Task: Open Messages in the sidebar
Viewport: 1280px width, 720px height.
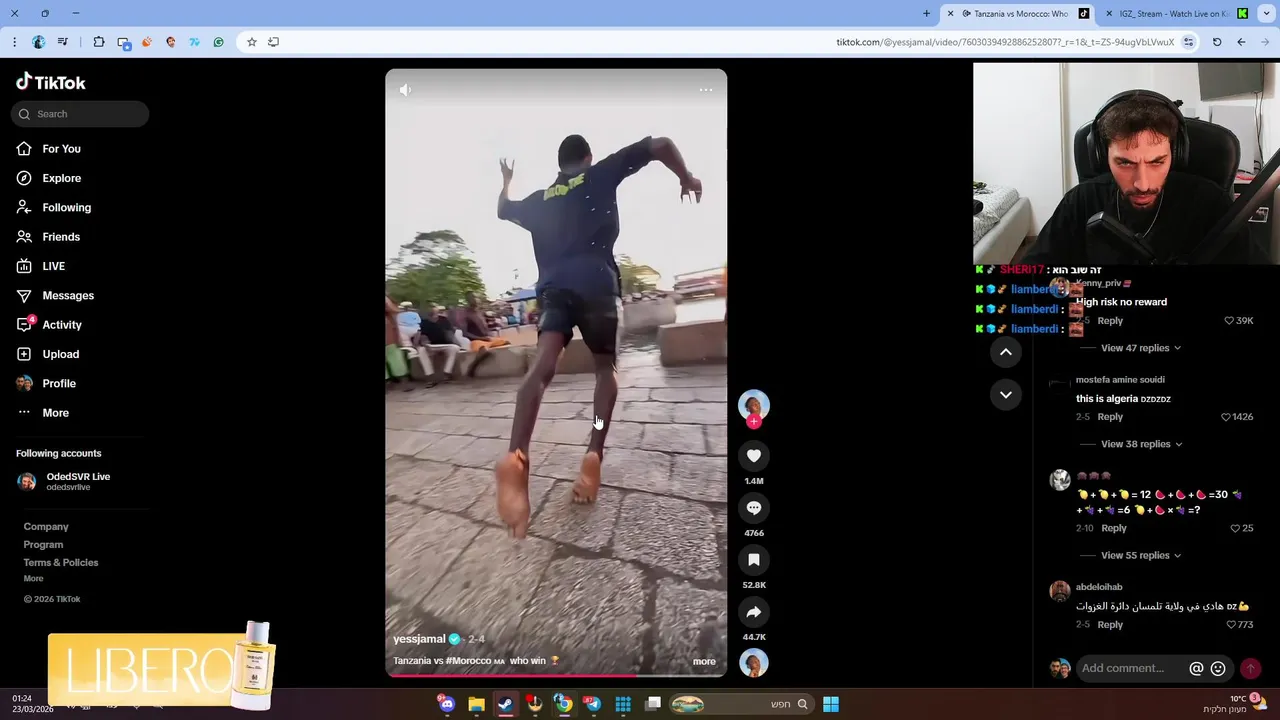Action: (x=68, y=296)
